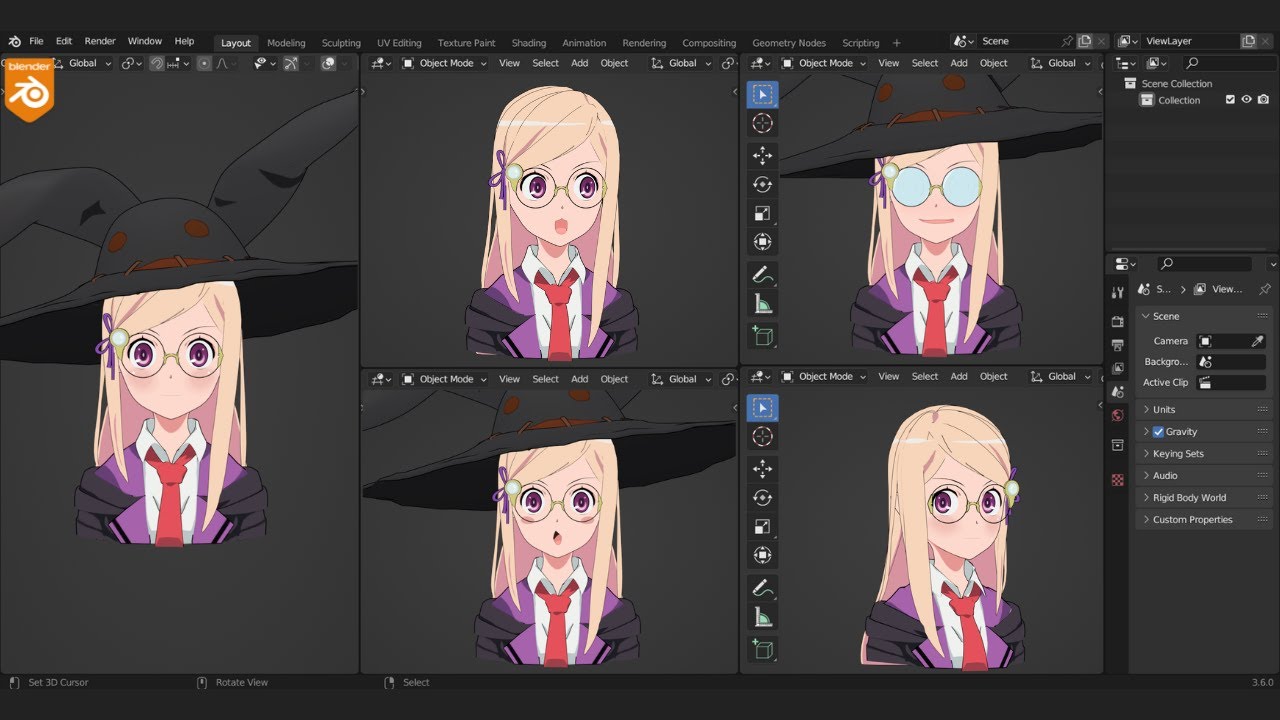Viewport: 1280px width, 720px height.
Task: Select the Select Box tool in top-right viewport
Action: pos(762,95)
